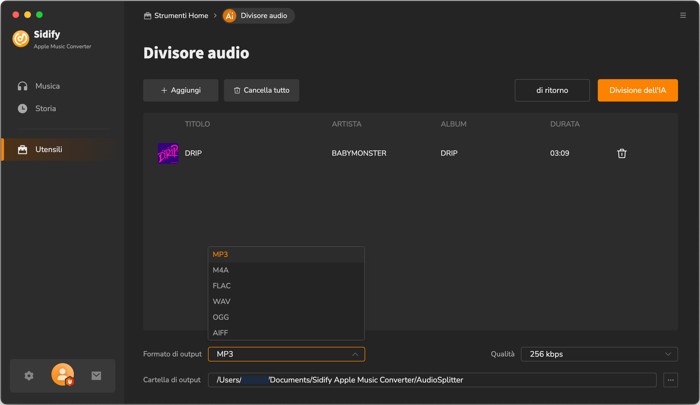The width and height of the screenshot is (700, 405).
Task: Click the DRIP title cell
Action: coord(193,153)
